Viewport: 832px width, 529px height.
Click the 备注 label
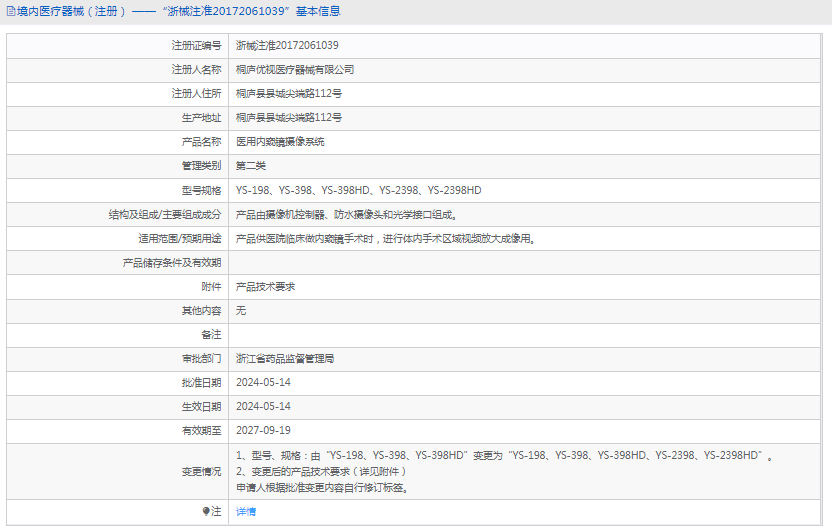coord(211,335)
